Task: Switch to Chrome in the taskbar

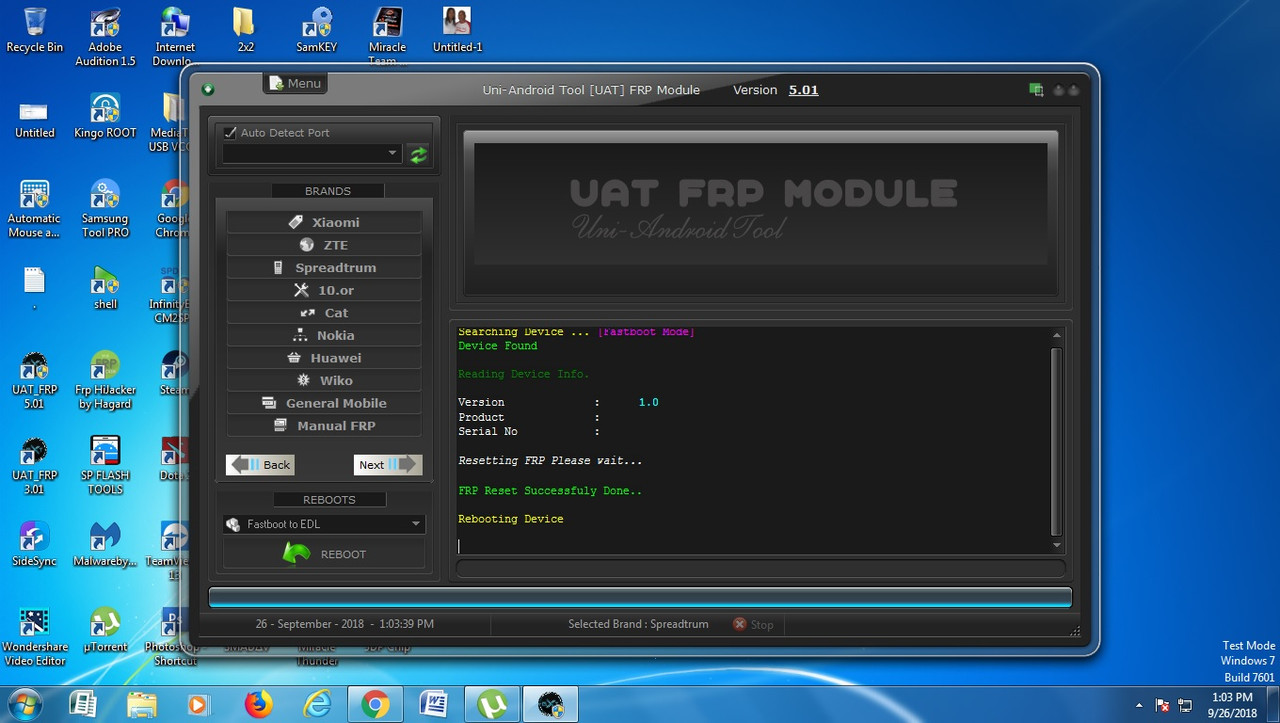Action: (x=375, y=705)
